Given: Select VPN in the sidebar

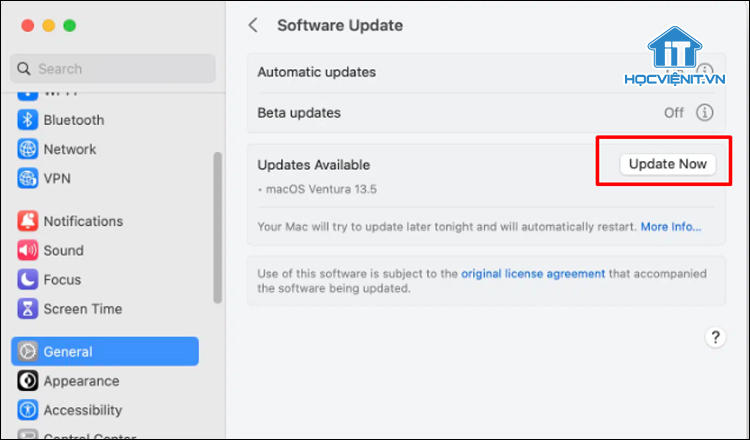Looking at the screenshot, I should tap(57, 178).
